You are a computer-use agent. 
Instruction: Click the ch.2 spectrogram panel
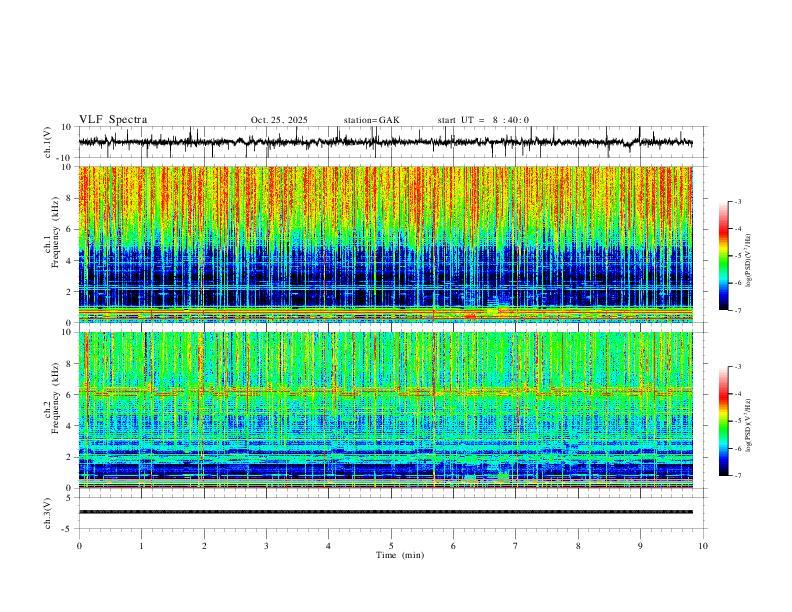tap(385, 410)
